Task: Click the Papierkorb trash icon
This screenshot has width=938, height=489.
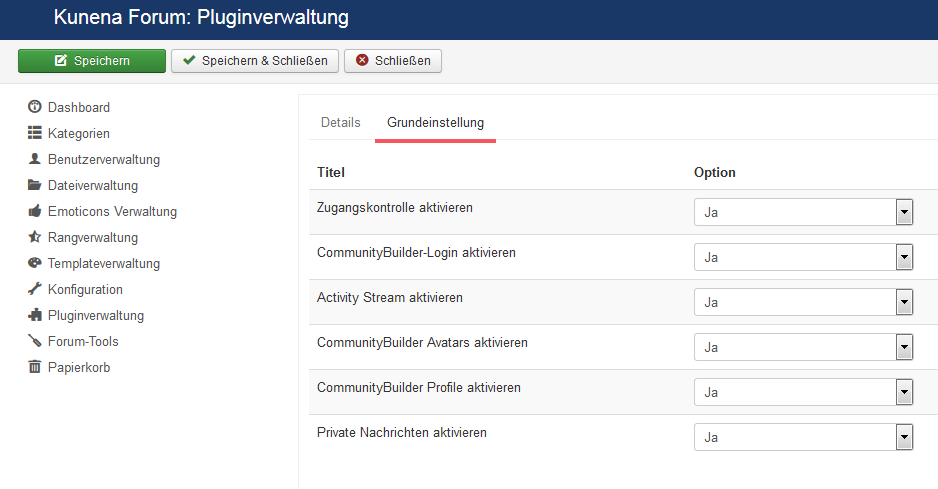Action: click(x=35, y=366)
